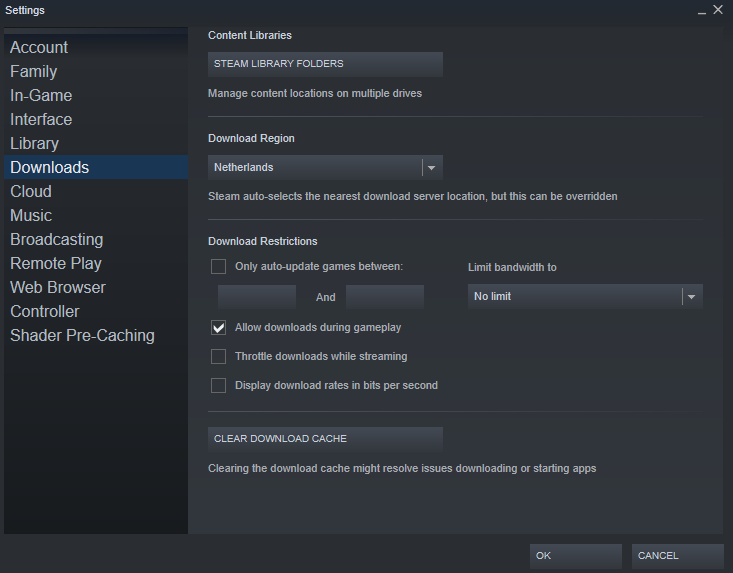
Task: Discard changes with the Cancel button
Action: tap(678, 556)
